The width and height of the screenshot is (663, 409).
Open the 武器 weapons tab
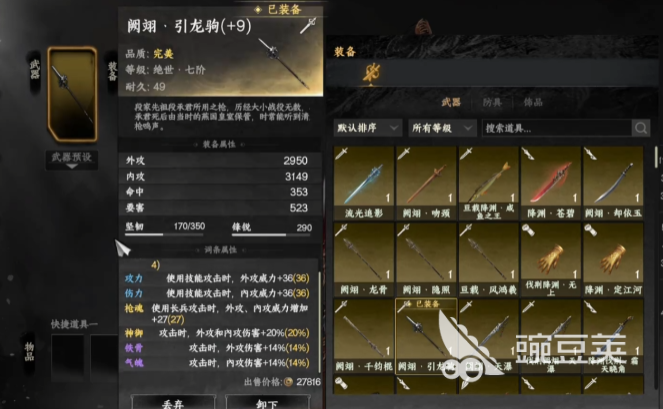click(451, 102)
